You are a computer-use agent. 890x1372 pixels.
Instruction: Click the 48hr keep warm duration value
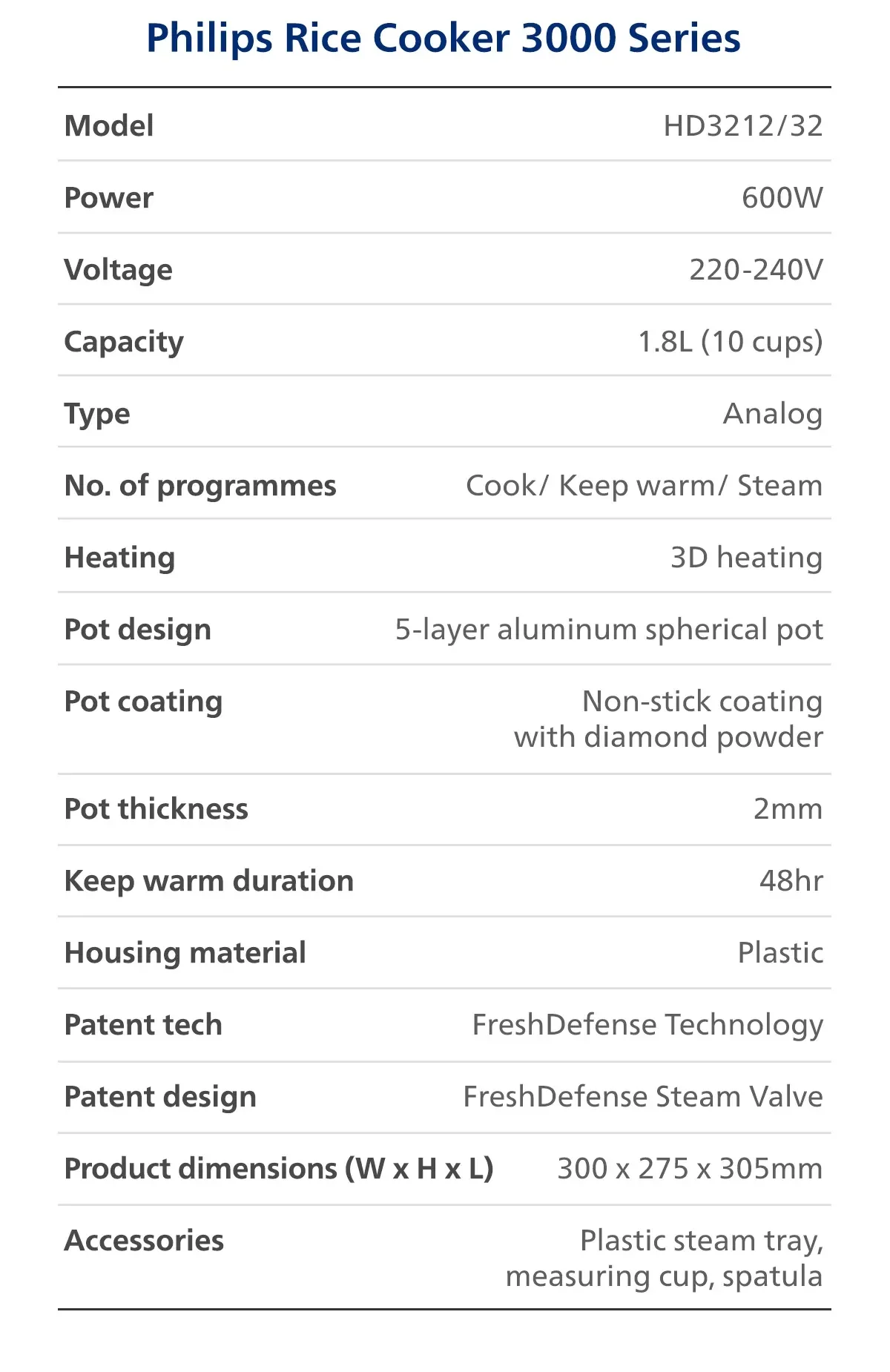(791, 881)
